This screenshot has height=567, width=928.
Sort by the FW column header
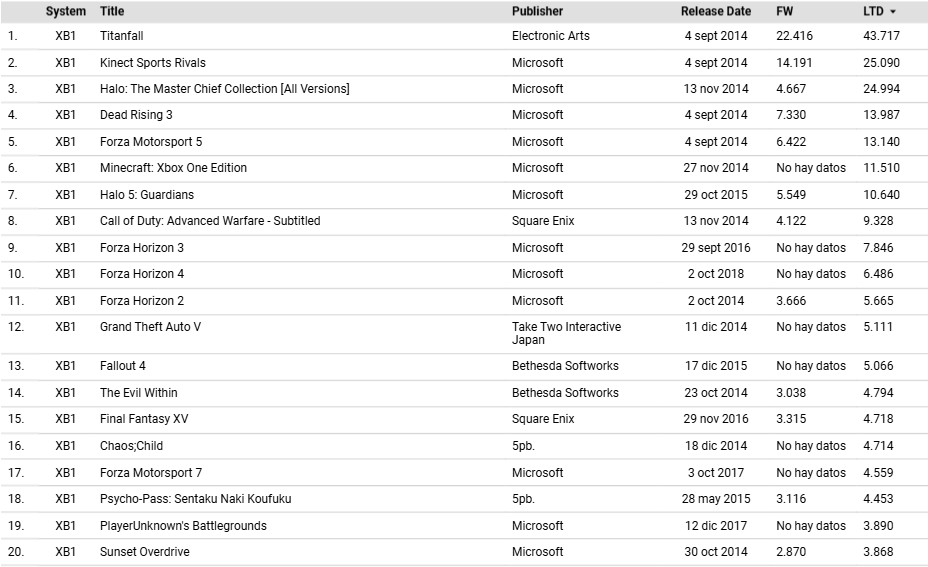[784, 11]
